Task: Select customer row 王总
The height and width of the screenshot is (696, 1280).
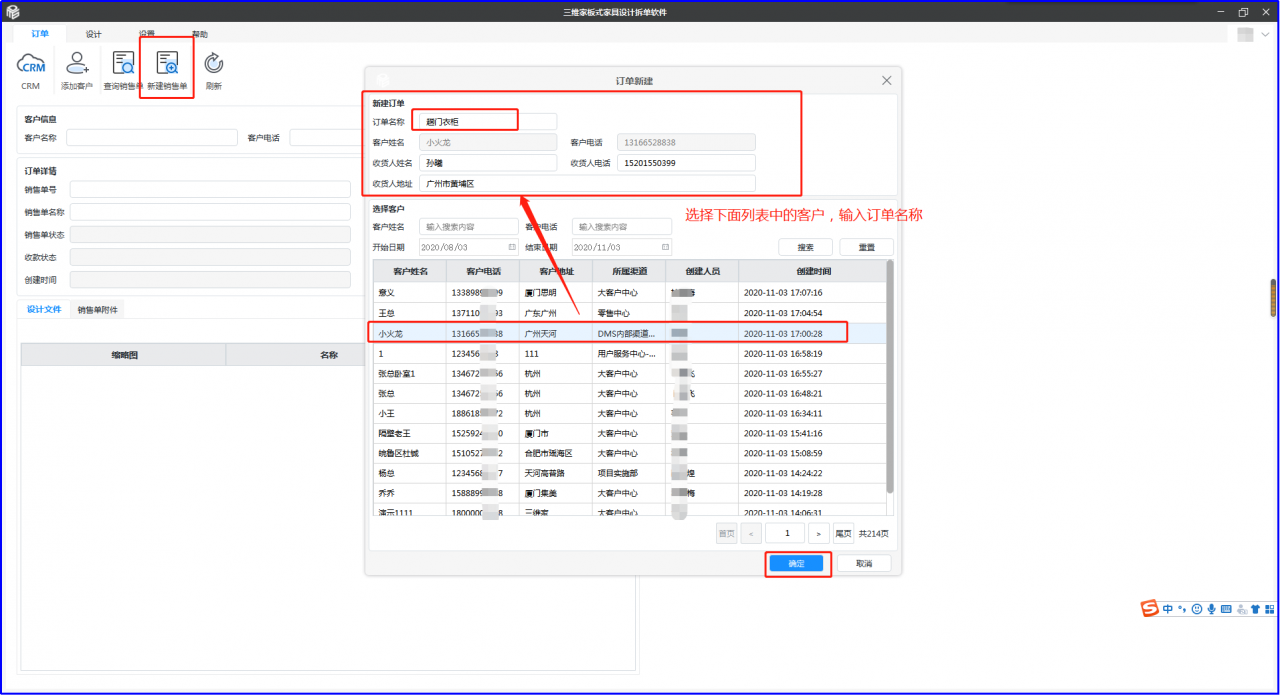Action: (x=628, y=313)
